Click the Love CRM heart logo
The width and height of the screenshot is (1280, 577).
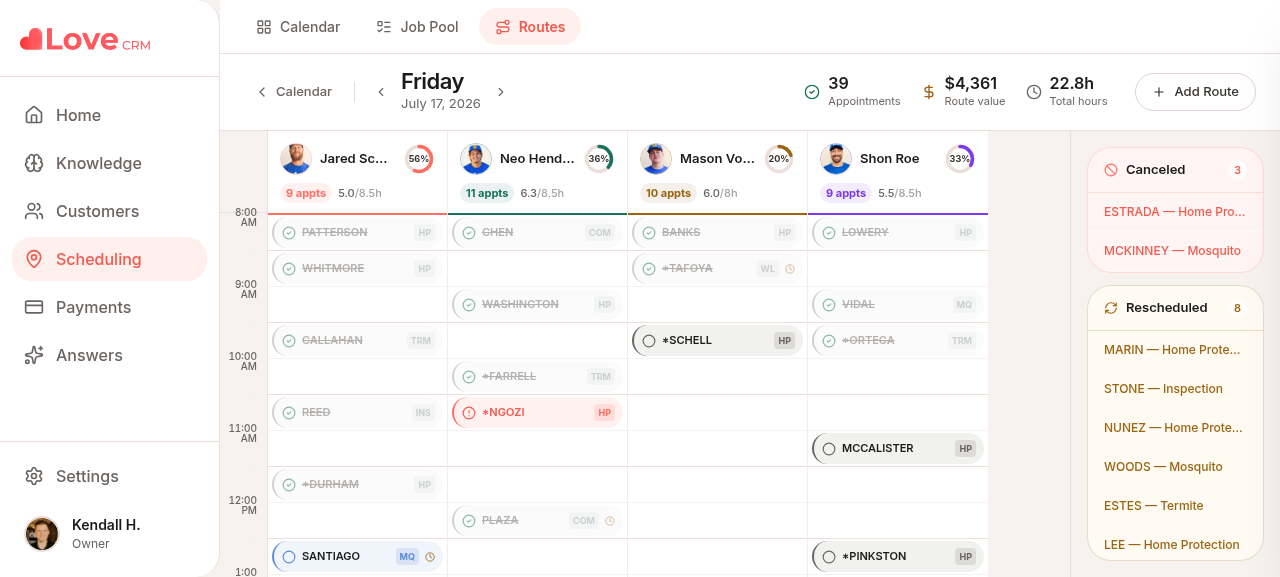pos(31,40)
